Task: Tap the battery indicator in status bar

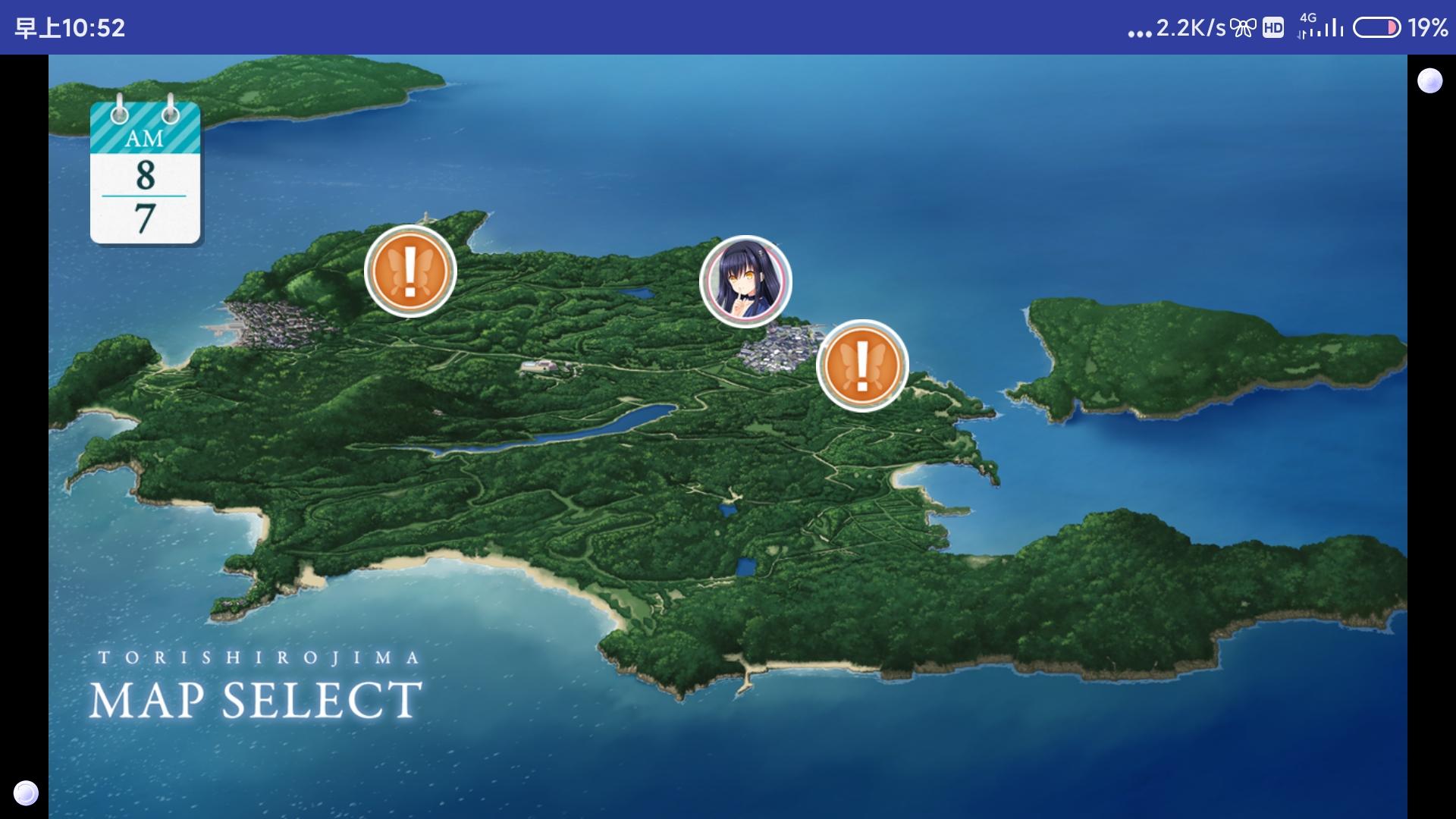Action: tap(1376, 28)
